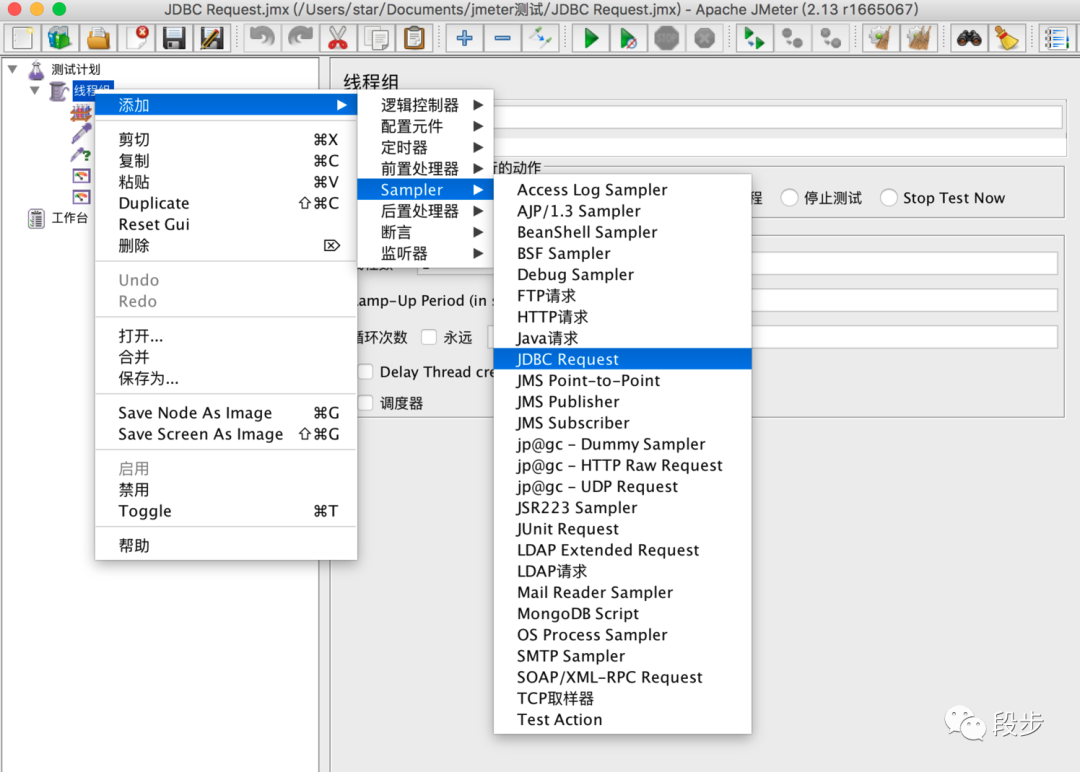Click the Close test plan icon
The width and height of the screenshot is (1080, 772).
pos(136,38)
